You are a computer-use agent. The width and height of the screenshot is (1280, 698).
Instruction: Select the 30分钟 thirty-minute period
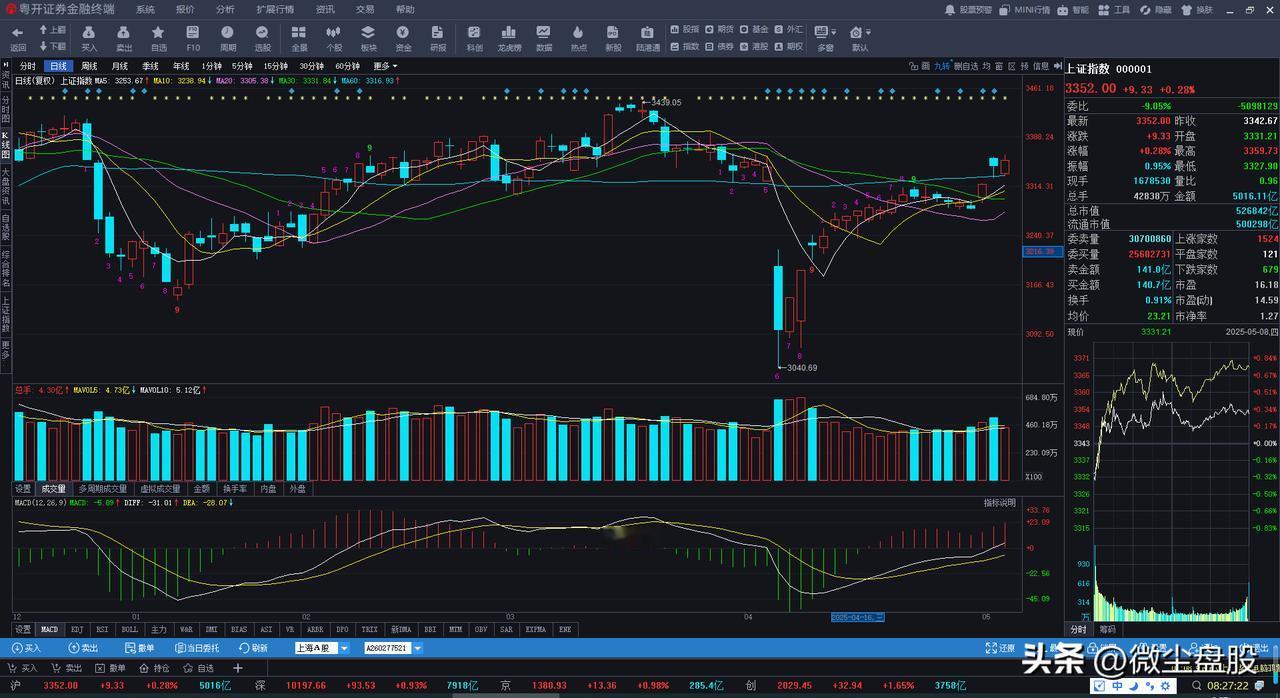point(311,66)
